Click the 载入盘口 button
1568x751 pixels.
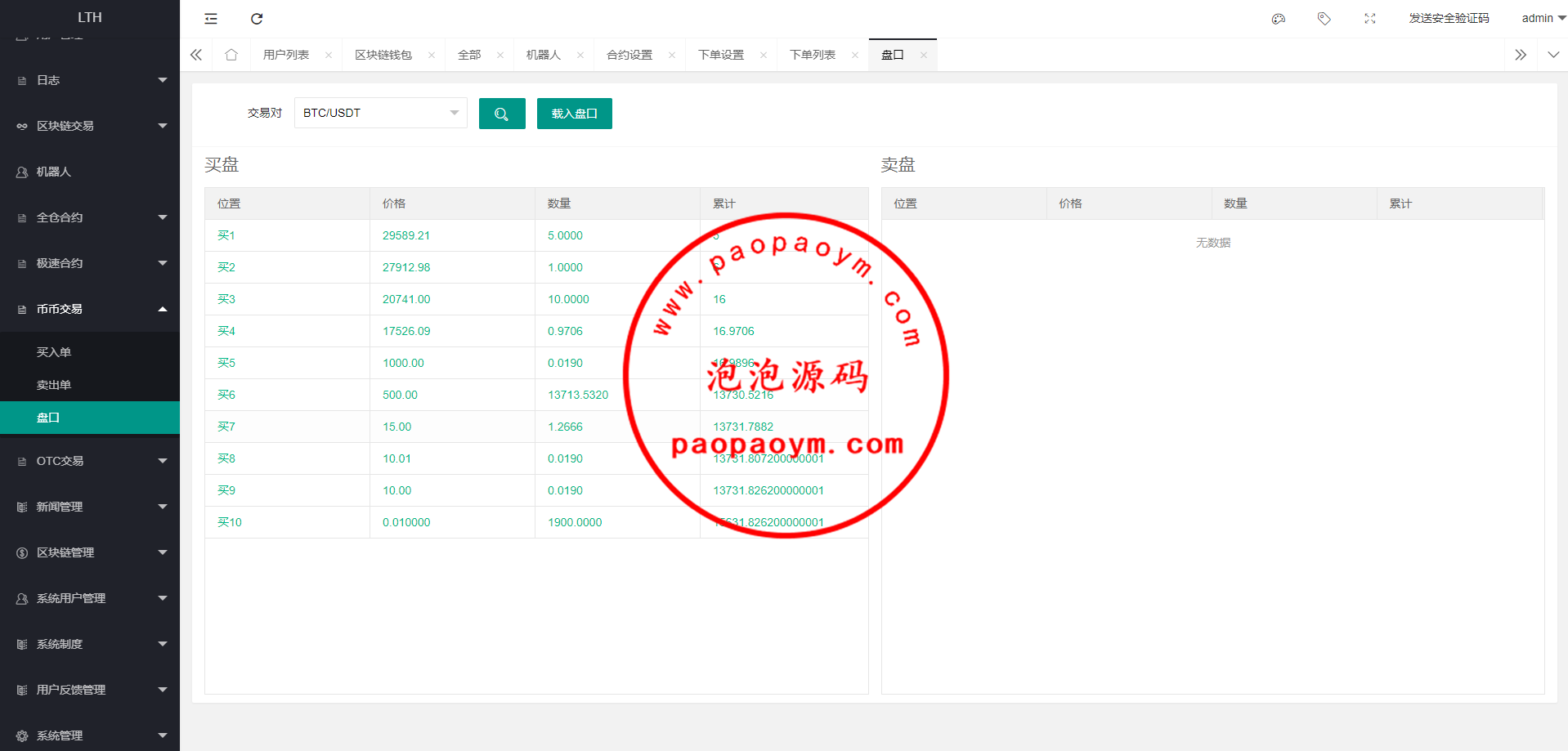tap(574, 114)
